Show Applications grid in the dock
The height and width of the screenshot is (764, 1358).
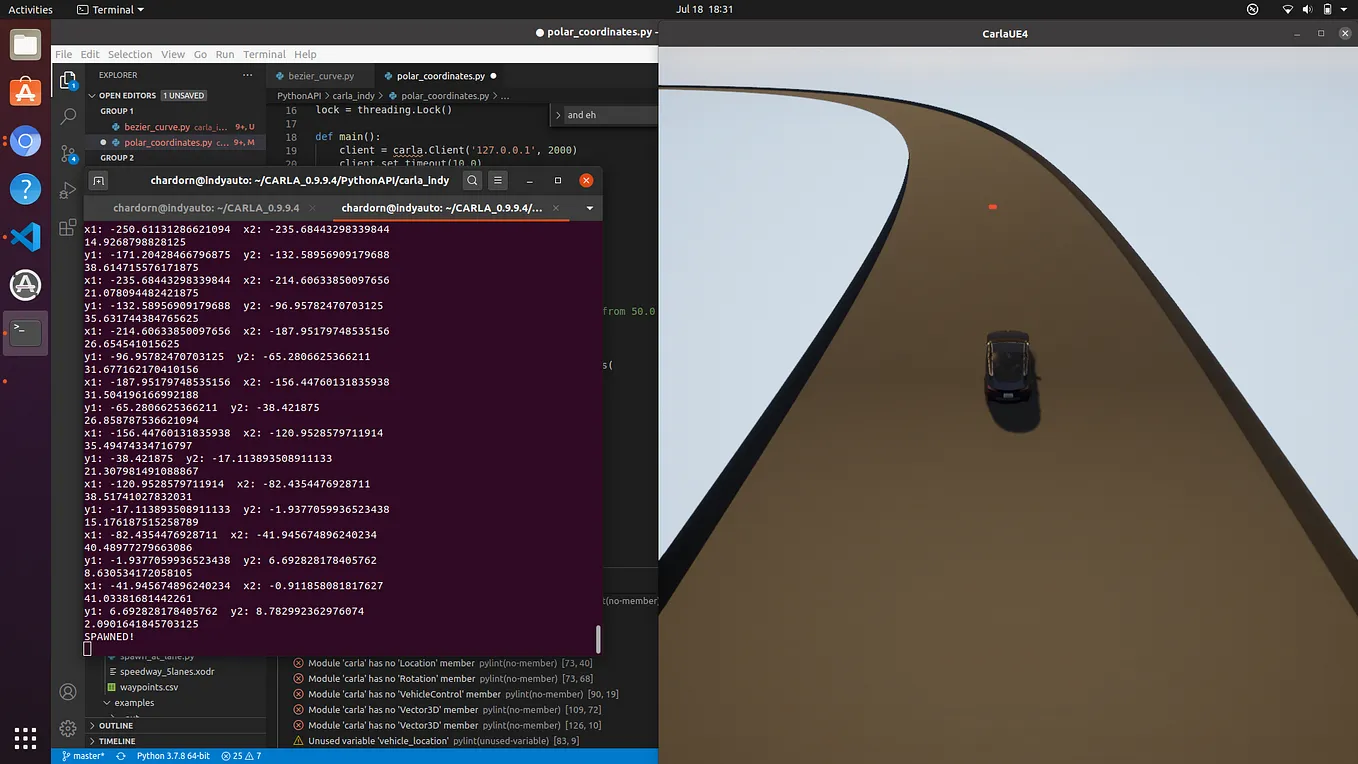point(25,738)
